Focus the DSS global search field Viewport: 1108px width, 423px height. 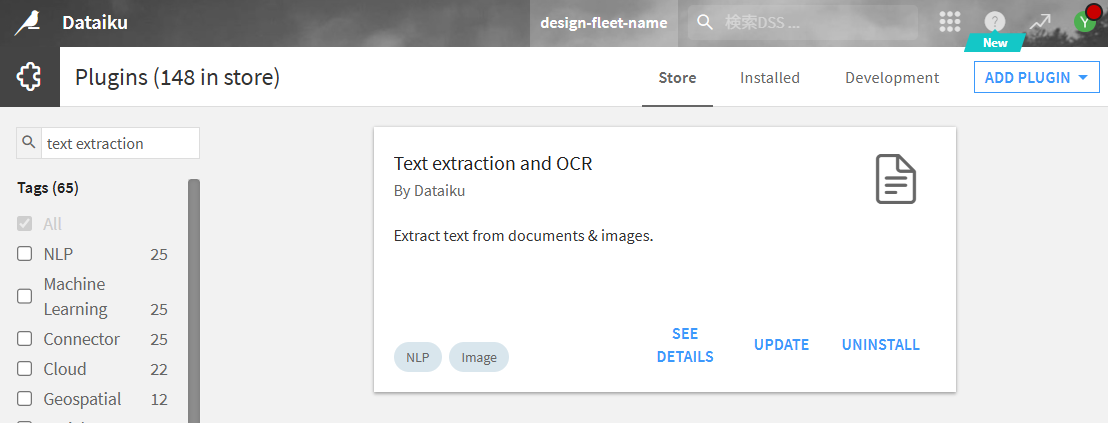pos(810,22)
